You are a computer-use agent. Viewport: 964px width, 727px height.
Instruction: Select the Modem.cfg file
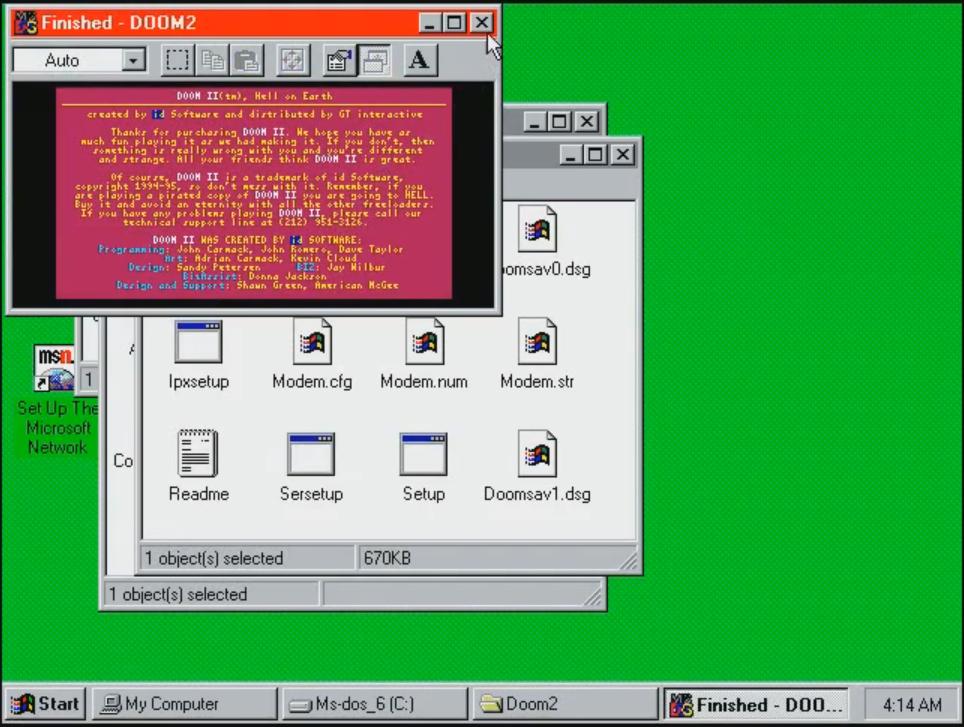[311, 340]
